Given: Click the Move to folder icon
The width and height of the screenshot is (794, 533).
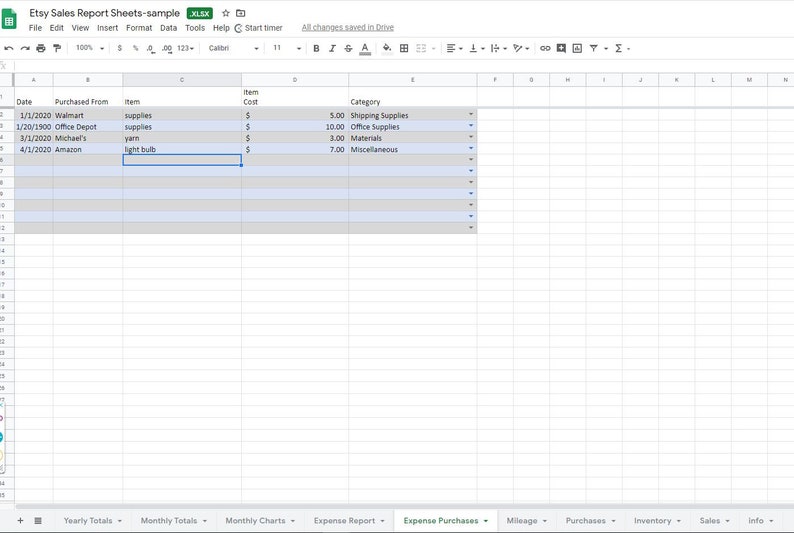Looking at the screenshot, I should click(x=241, y=13).
